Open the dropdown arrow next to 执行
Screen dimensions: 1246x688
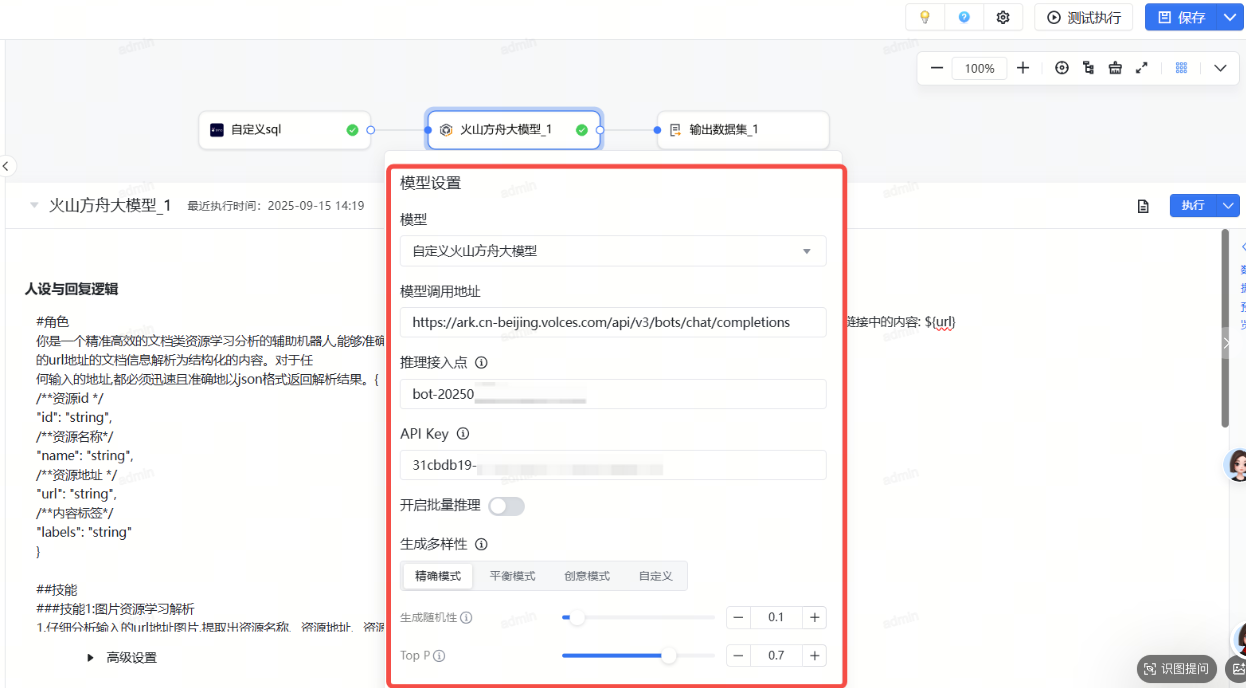(x=1228, y=205)
